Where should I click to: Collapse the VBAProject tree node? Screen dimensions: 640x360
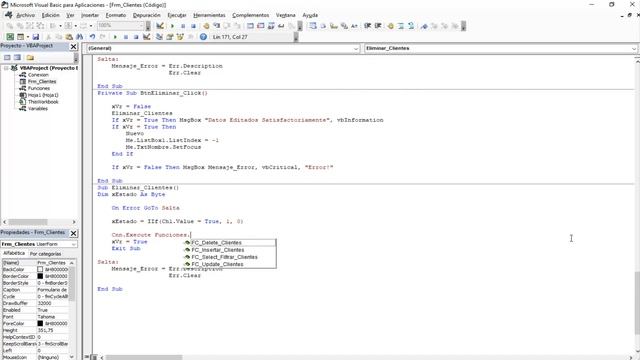[x=6, y=68]
